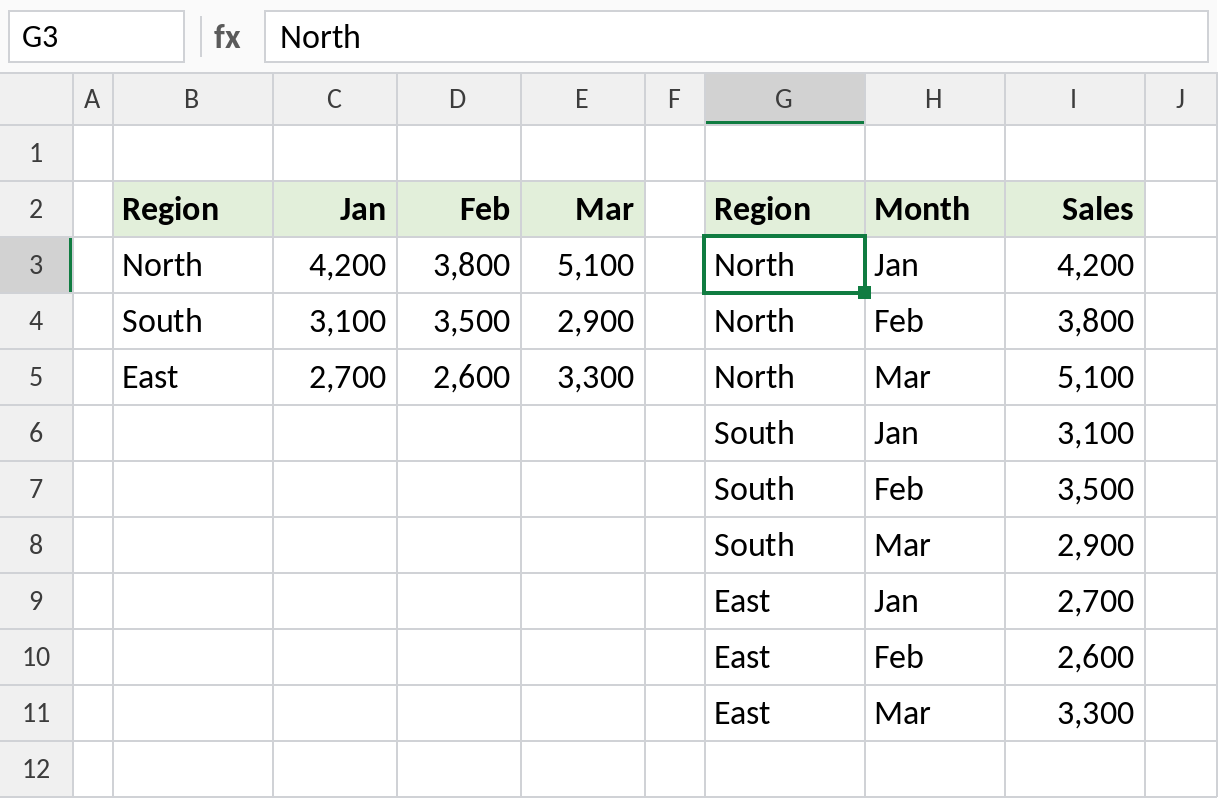Click the fill handle of selected cell G3

pyautogui.click(x=865, y=293)
